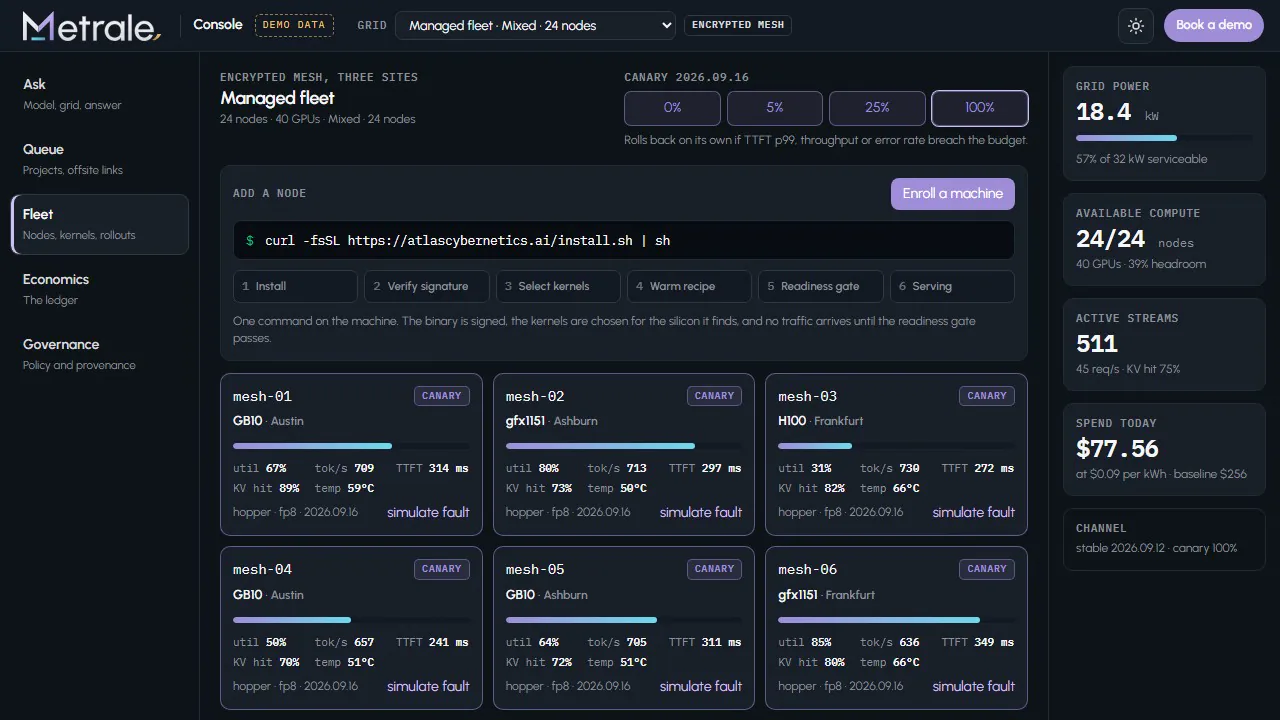Click 'gfx1151 · Ashburn' label on mesh-02
Screen dimensions: 1280x720
click(x=552, y=421)
